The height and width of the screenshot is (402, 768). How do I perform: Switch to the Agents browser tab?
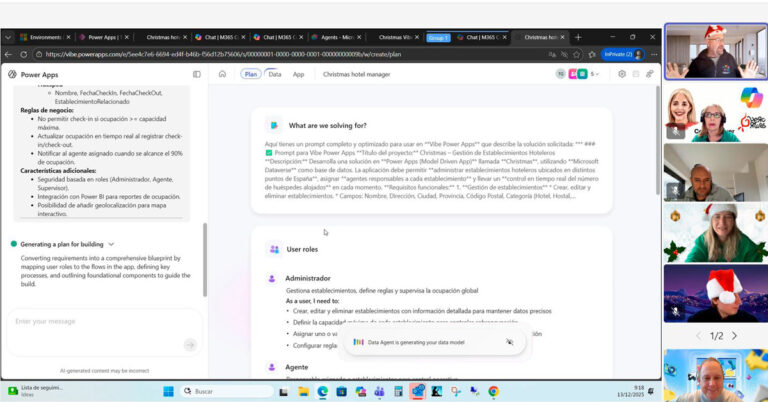[334, 37]
